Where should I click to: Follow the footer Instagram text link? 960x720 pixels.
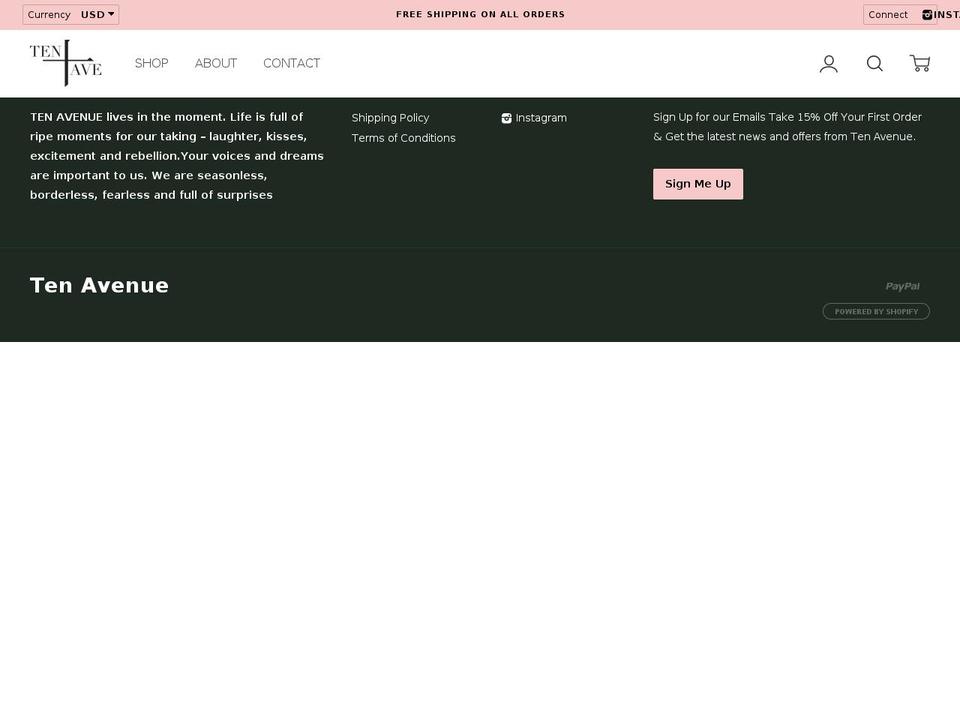(x=541, y=118)
